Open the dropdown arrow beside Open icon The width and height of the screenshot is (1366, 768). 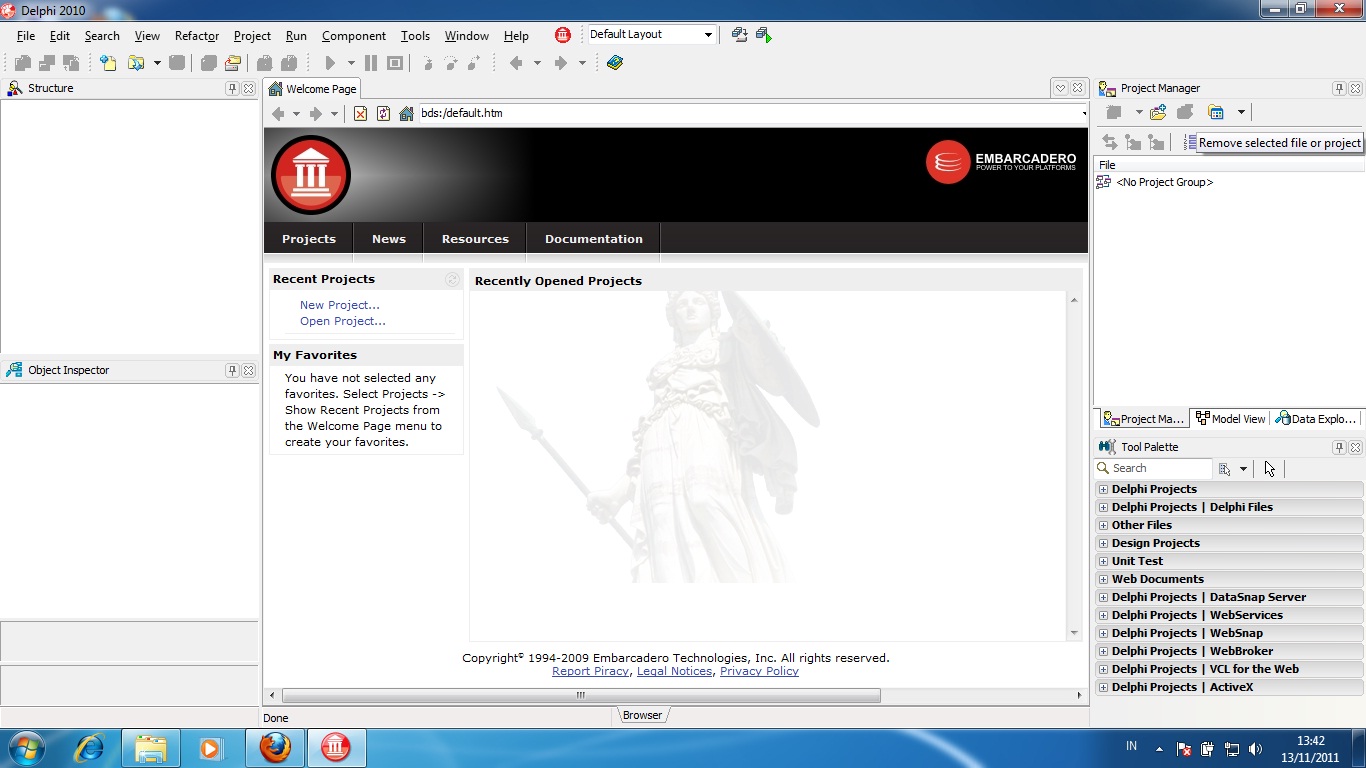(x=157, y=63)
